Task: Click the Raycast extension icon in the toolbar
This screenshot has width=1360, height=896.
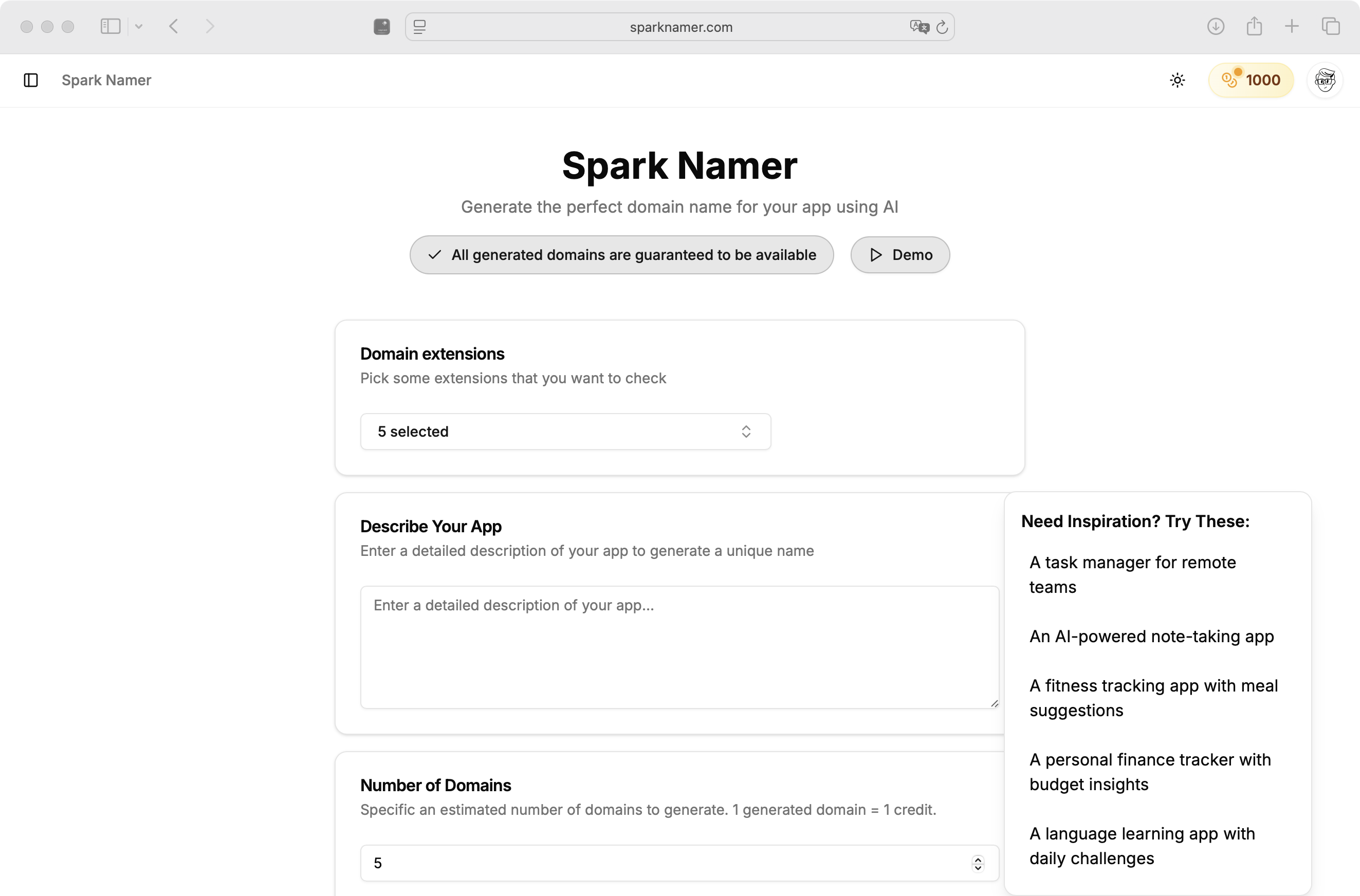Action: tap(381, 26)
